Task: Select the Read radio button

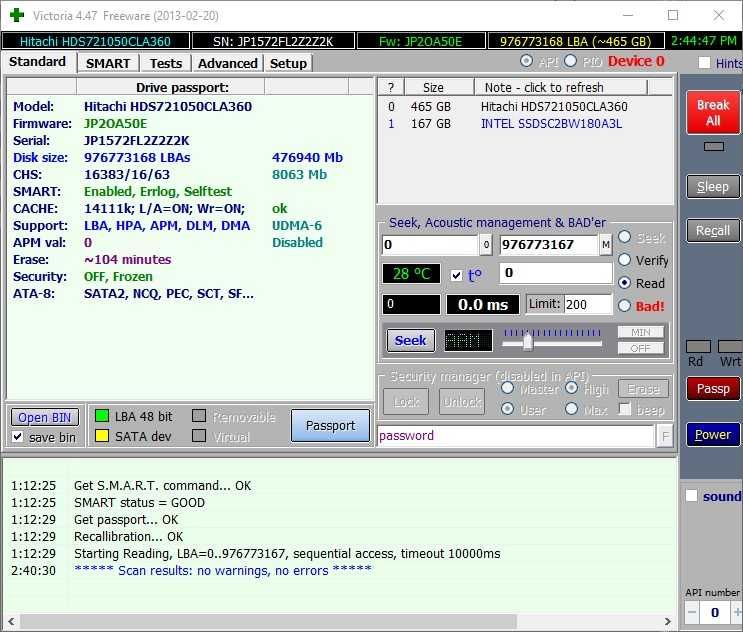Action: click(625, 283)
